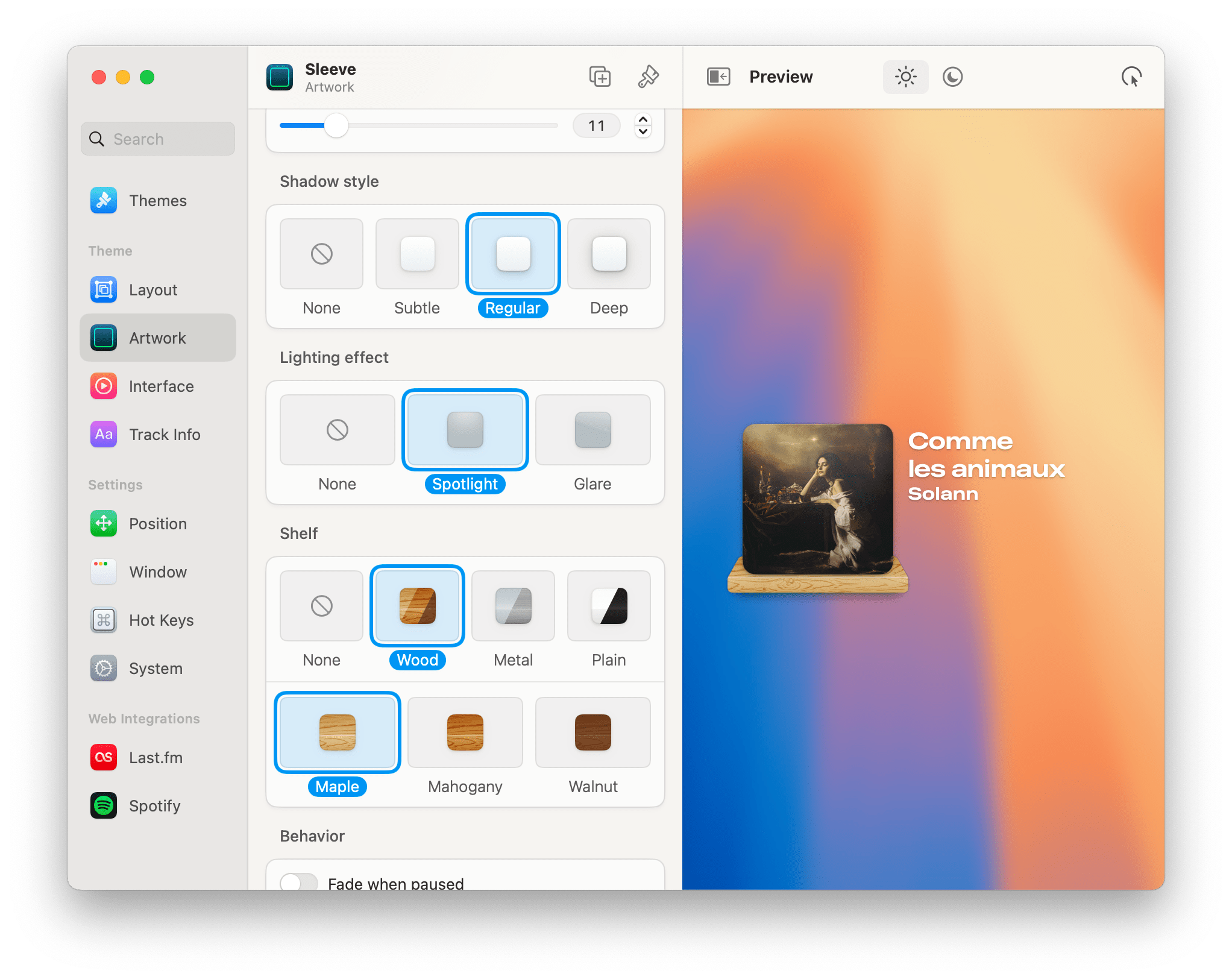Click the cursor interaction icon in preview toolbar

click(1131, 77)
